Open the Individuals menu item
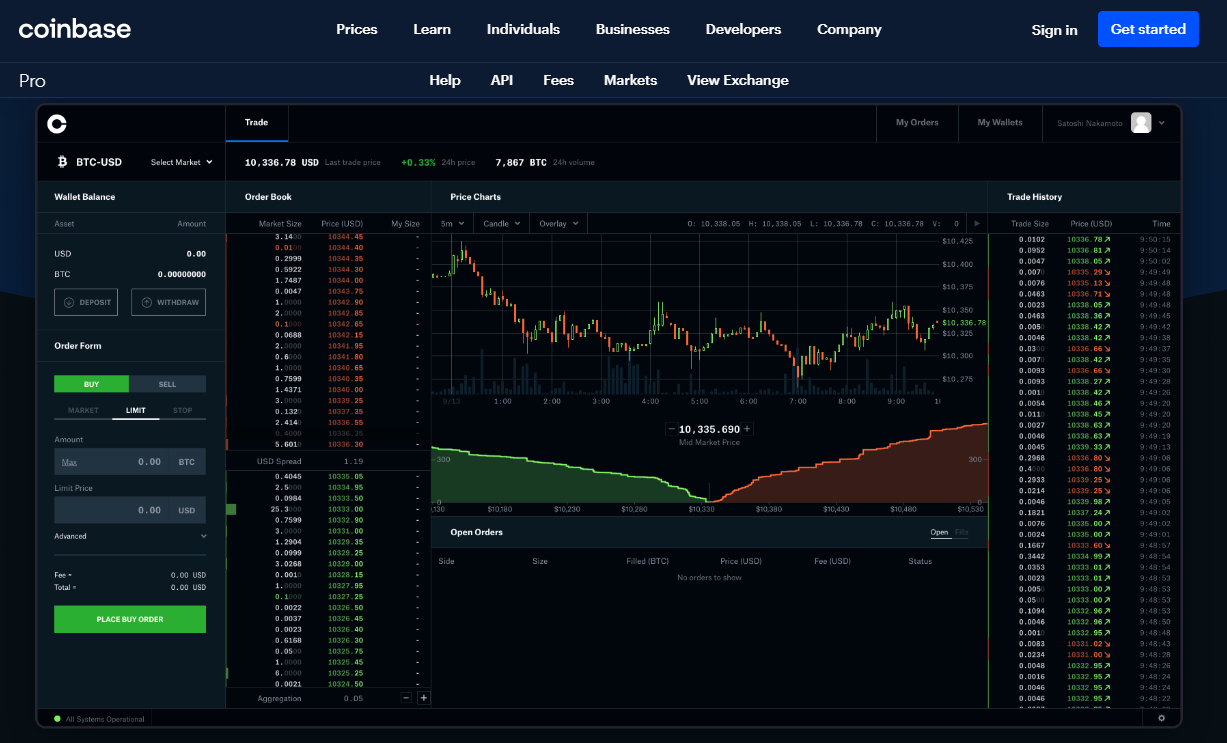Viewport: 1227px width, 743px height. 523,29
